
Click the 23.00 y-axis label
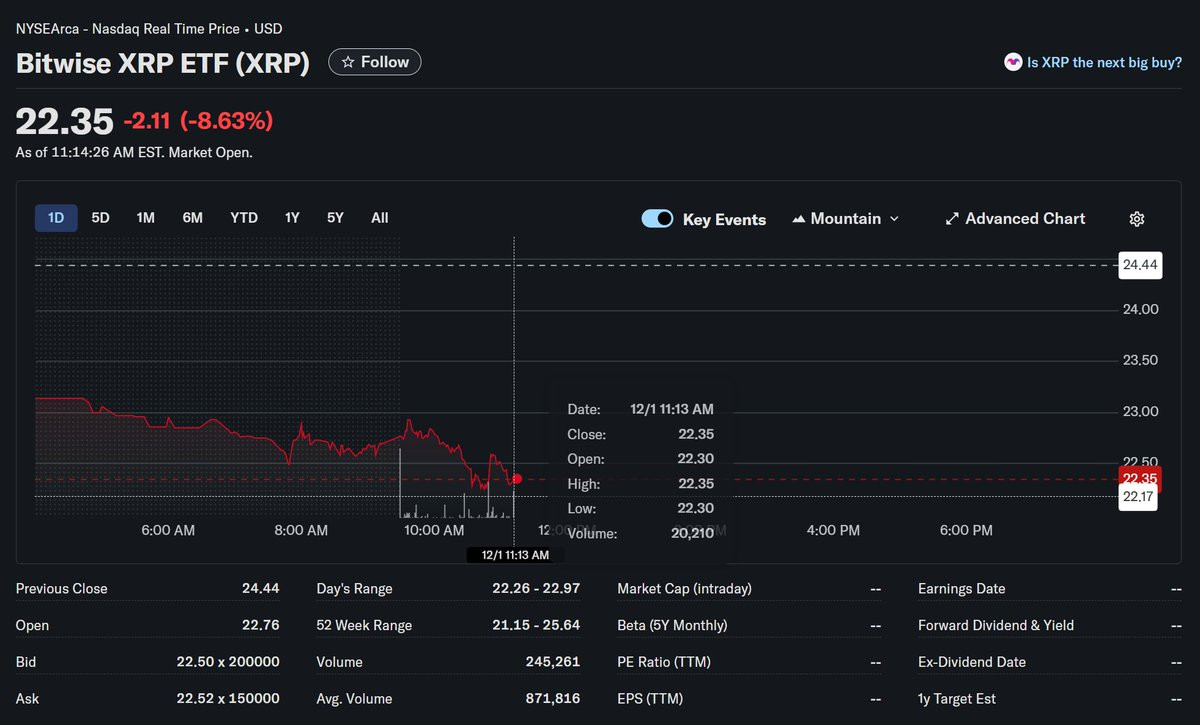(x=1141, y=412)
